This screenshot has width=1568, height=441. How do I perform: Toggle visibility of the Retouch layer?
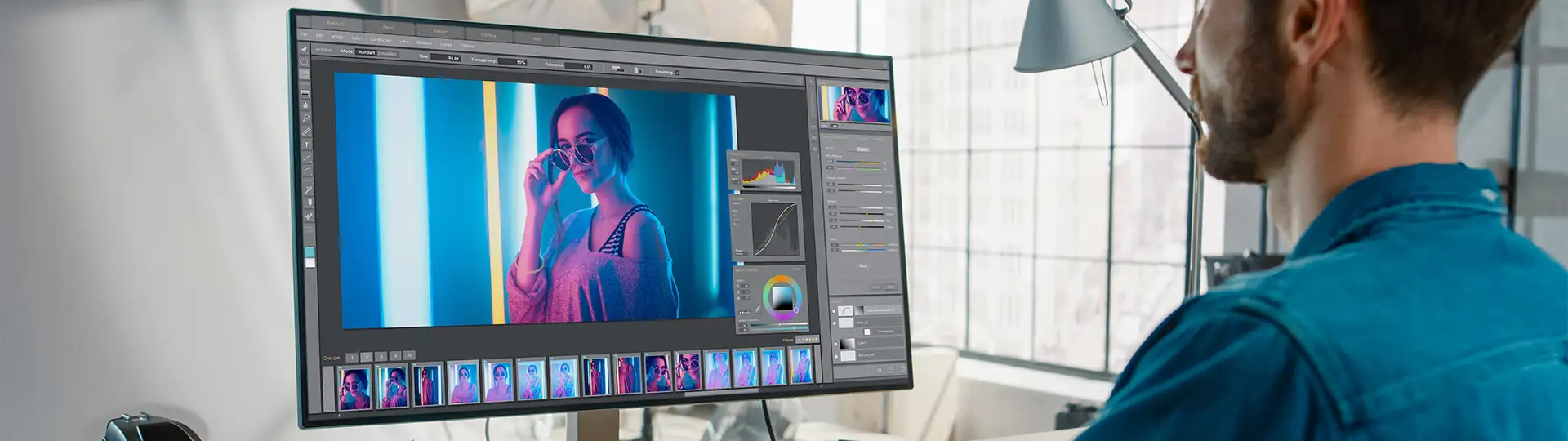(x=835, y=323)
